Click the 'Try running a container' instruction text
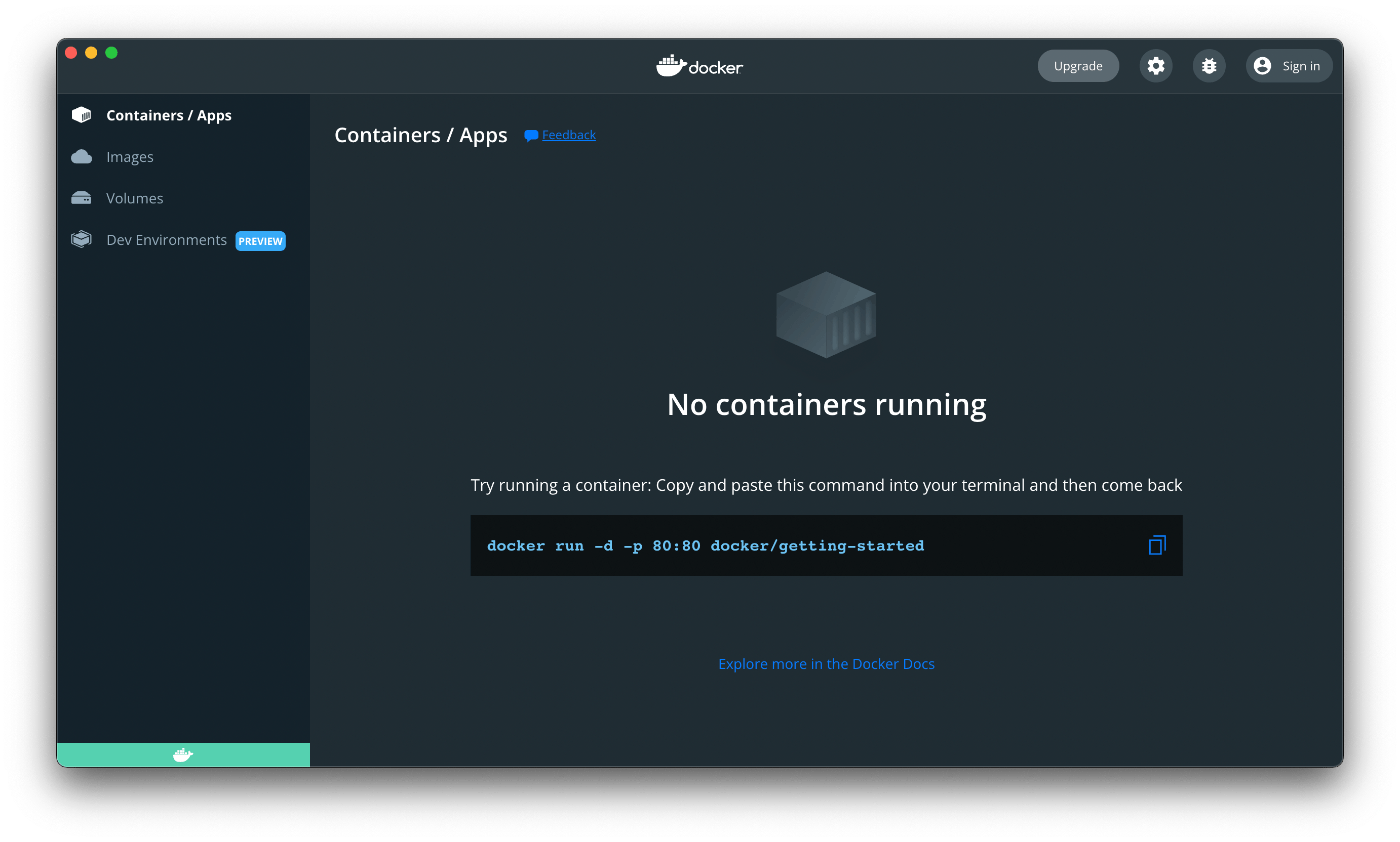The image size is (1400, 842). 826,485
